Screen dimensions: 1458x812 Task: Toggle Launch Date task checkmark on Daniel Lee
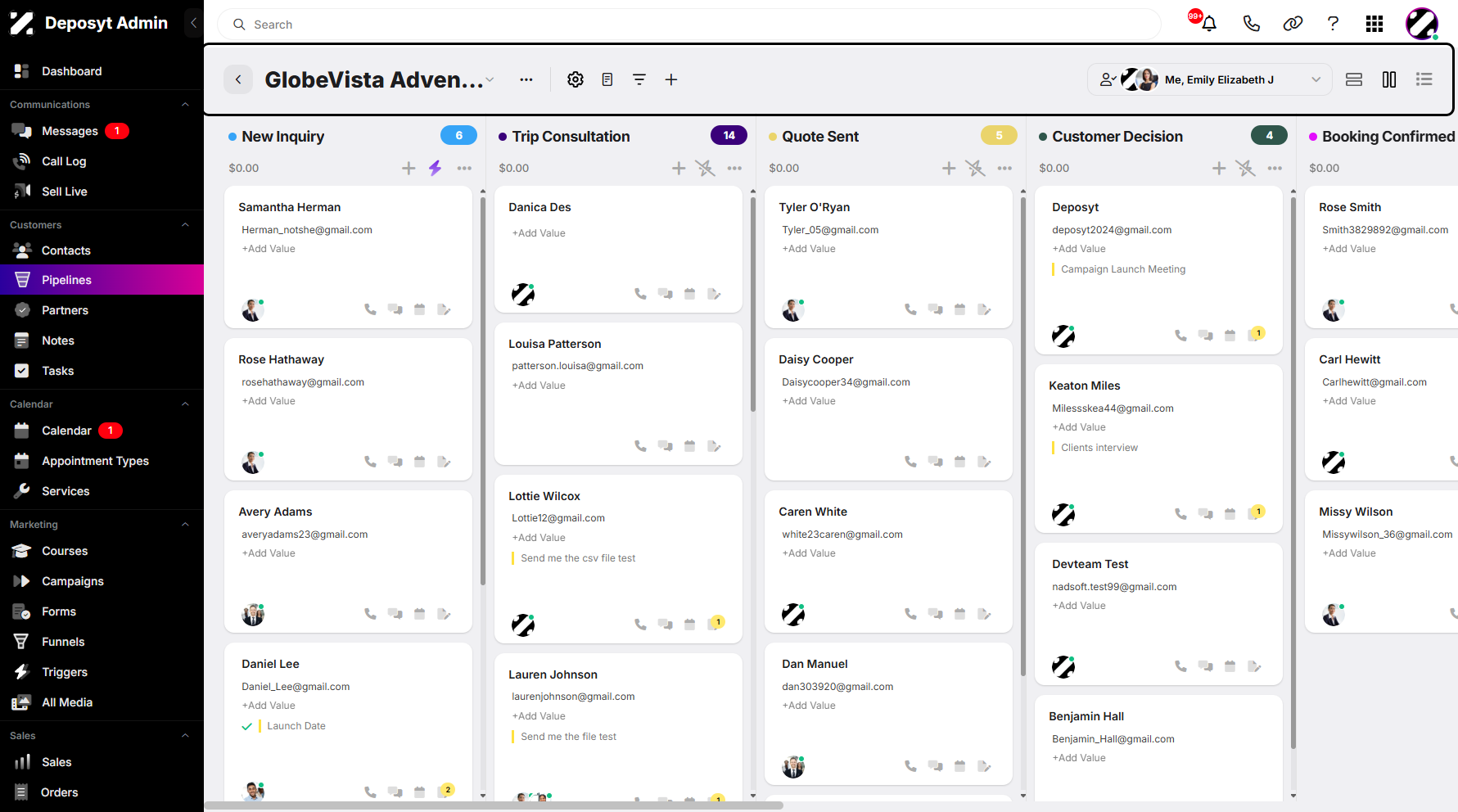pyautogui.click(x=247, y=726)
